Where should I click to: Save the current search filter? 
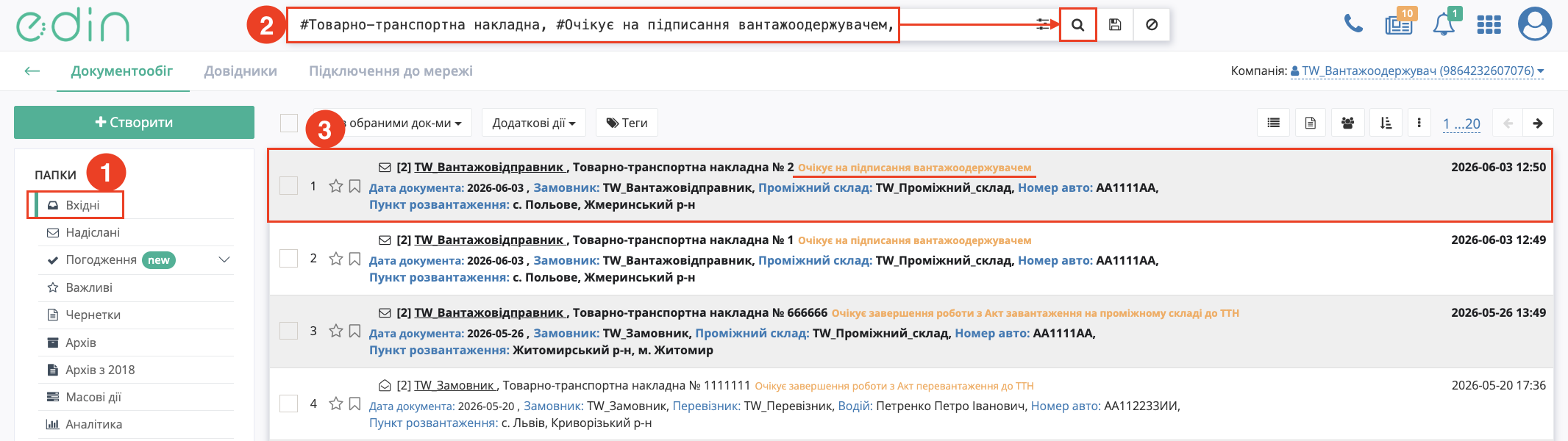1115,25
